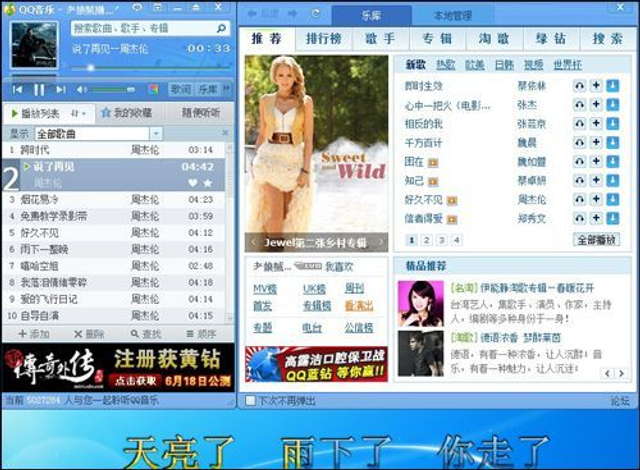The height and width of the screenshot is (470, 640).
Task: Open the 绿钻 green diamond tab
Action: [x=551, y=39]
